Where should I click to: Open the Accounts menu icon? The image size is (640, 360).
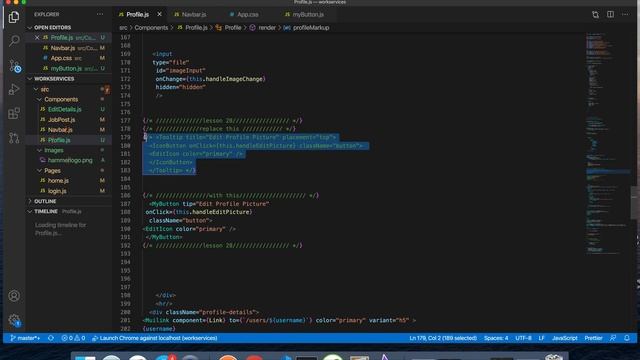pyautogui.click(x=14, y=296)
